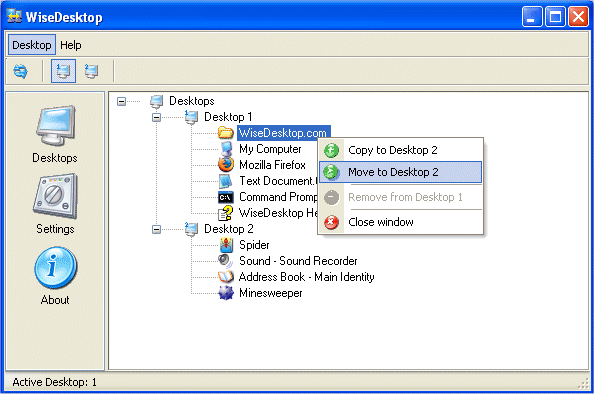
Task: Switch to desktop 2 via toolbar icon
Action: tap(91, 71)
